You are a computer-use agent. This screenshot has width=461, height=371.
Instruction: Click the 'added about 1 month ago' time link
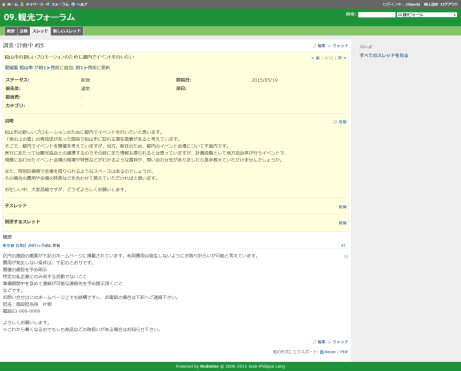(48, 68)
